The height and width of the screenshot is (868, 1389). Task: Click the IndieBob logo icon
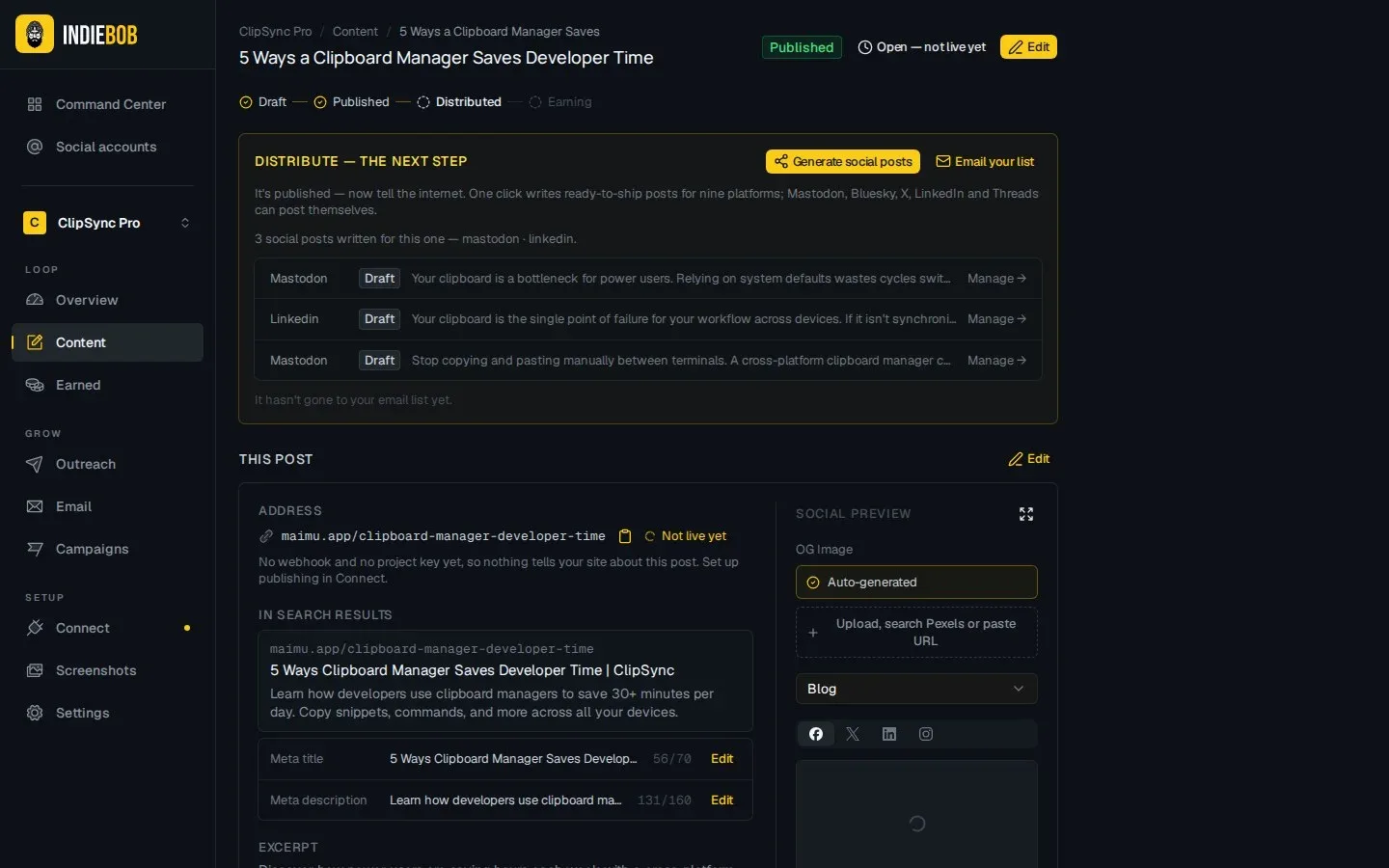(x=35, y=35)
